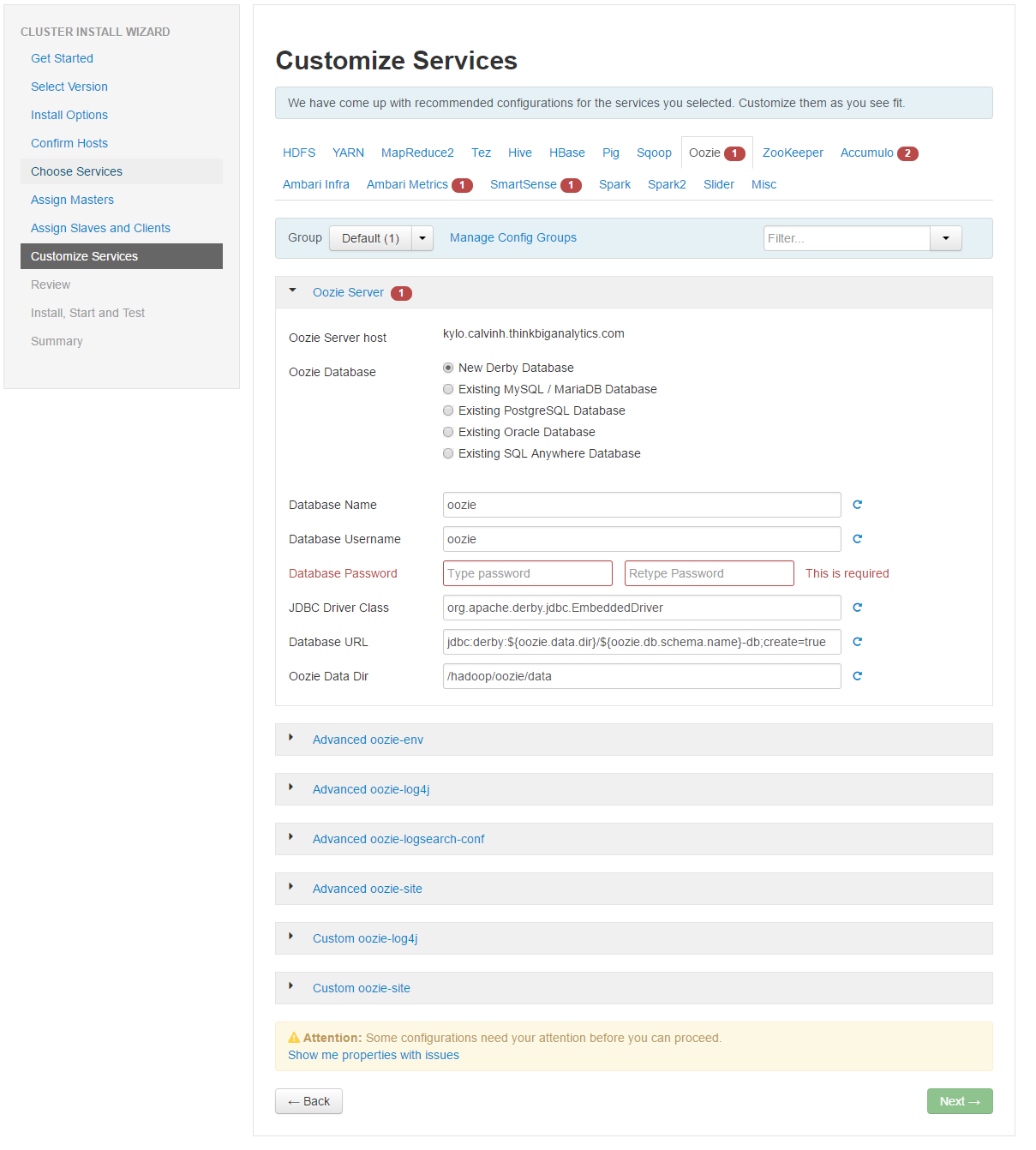Click the undo icon next to Database URL
The width and height of the screenshot is (1036, 1150).
(x=857, y=642)
